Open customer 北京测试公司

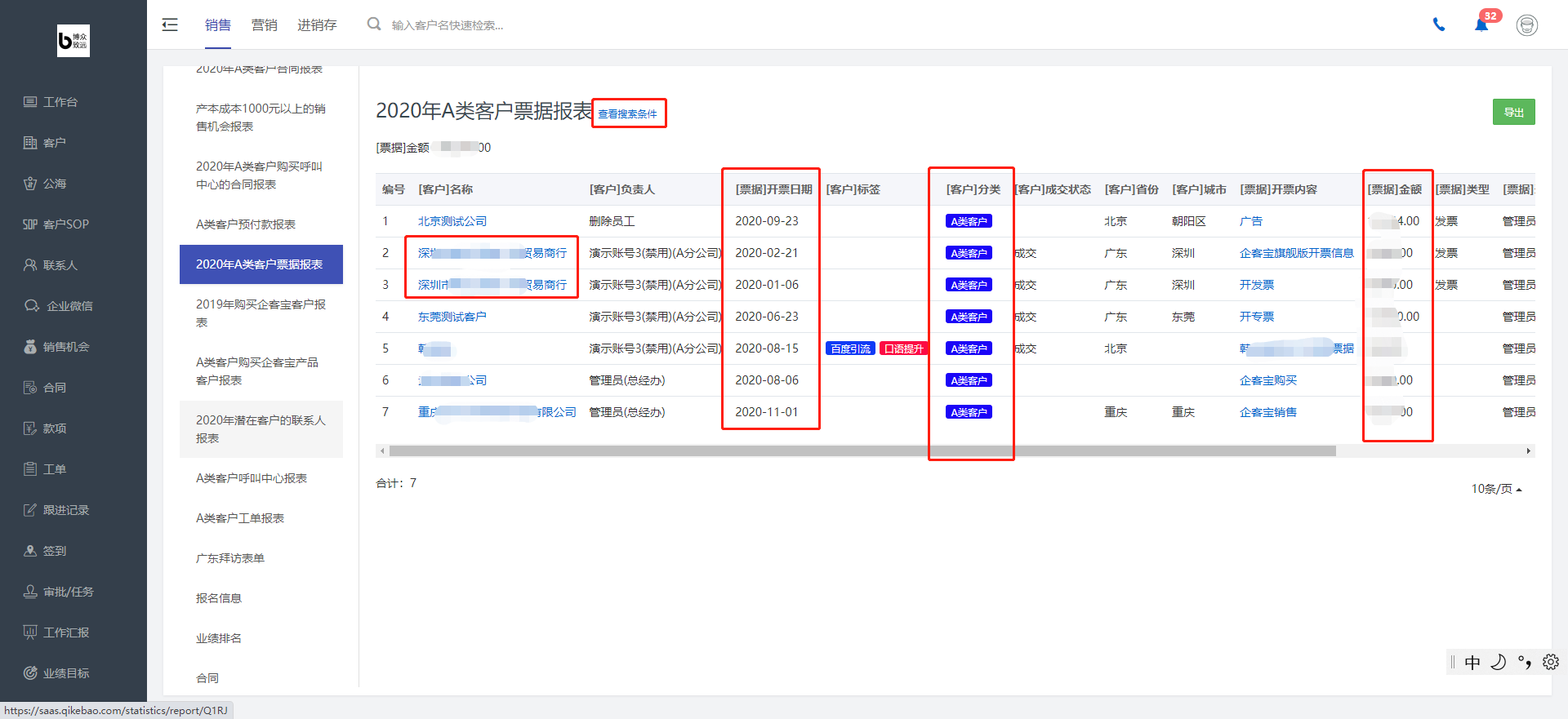point(452,221)
